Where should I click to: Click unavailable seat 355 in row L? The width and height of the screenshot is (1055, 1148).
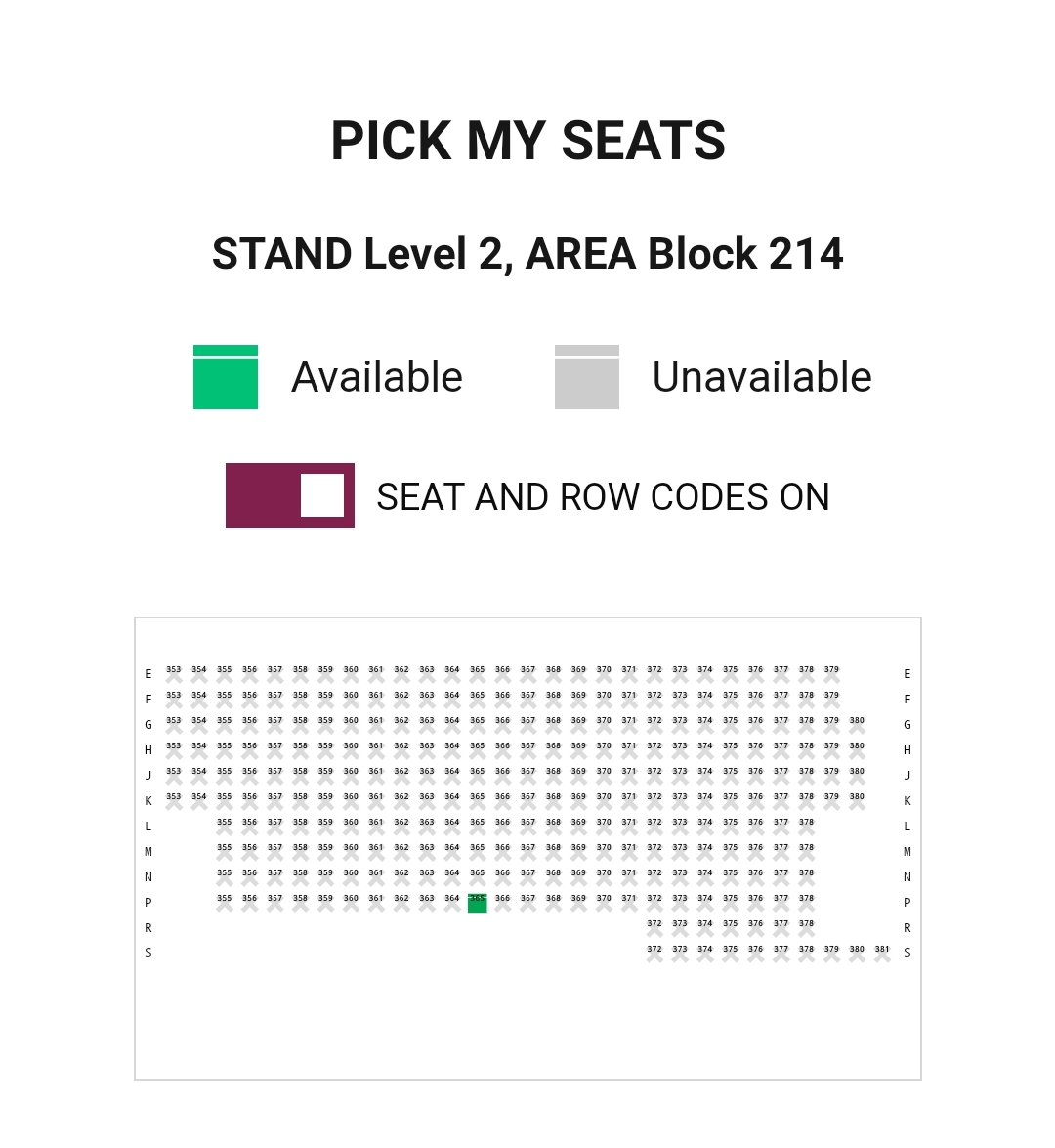point(225,828)
